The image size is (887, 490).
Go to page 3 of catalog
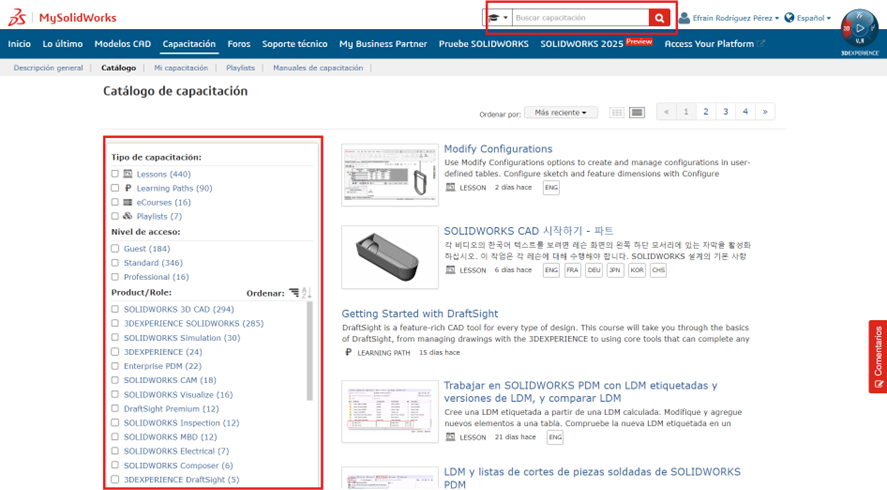(x=725, y=112)
